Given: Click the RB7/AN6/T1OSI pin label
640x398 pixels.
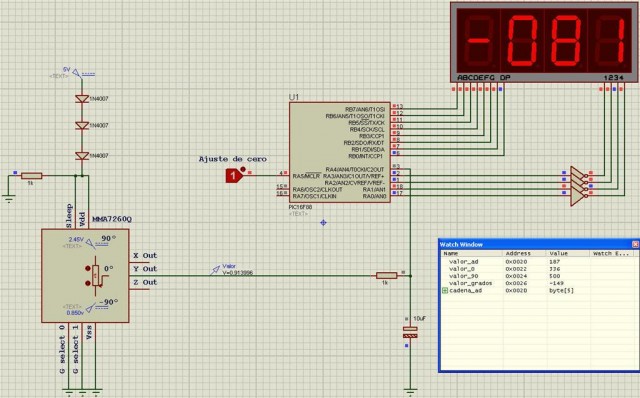Looking at the screenshot, I should tap(364, 109).
